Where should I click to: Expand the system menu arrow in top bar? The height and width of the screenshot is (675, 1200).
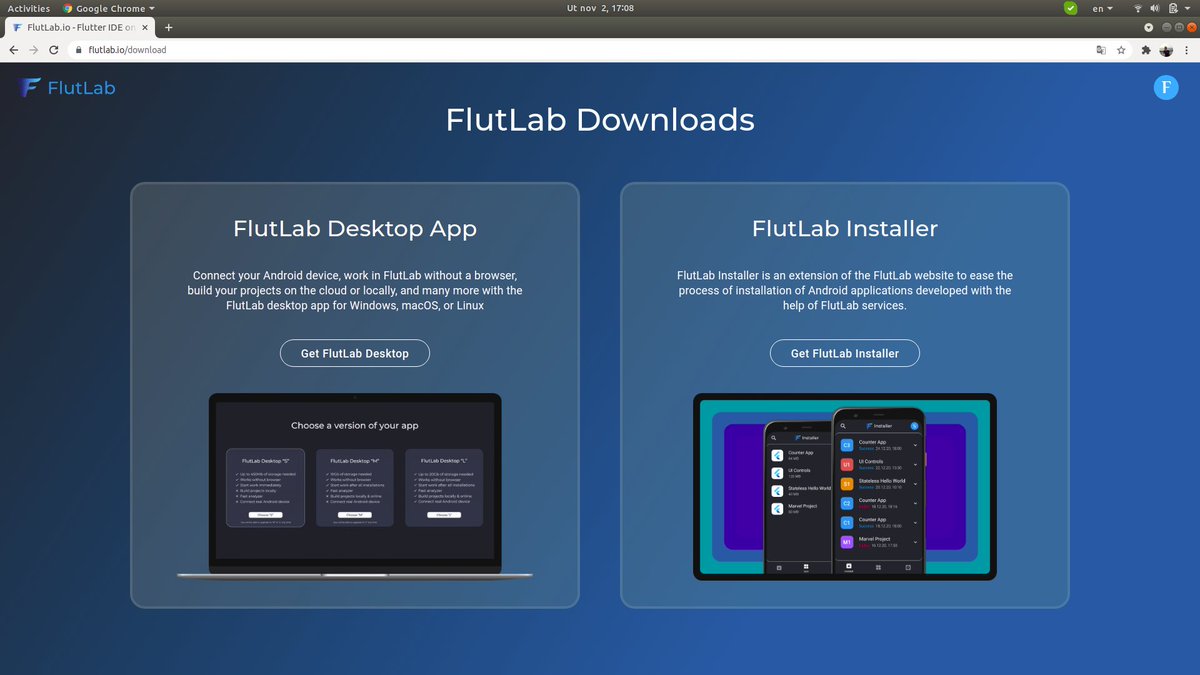[x=1188, y=8]
